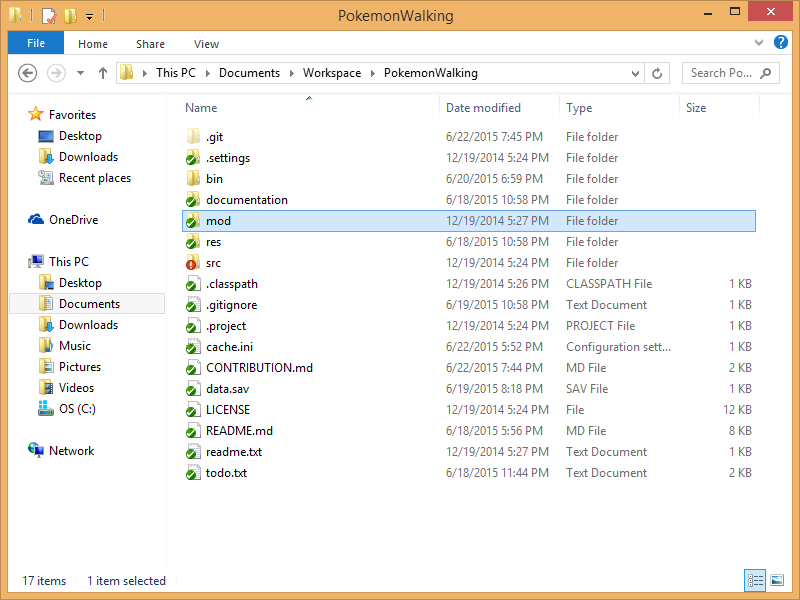800x600 pixels.
Task: Open OneDrive in the navigation pane
Action: (x=73, y=220)
